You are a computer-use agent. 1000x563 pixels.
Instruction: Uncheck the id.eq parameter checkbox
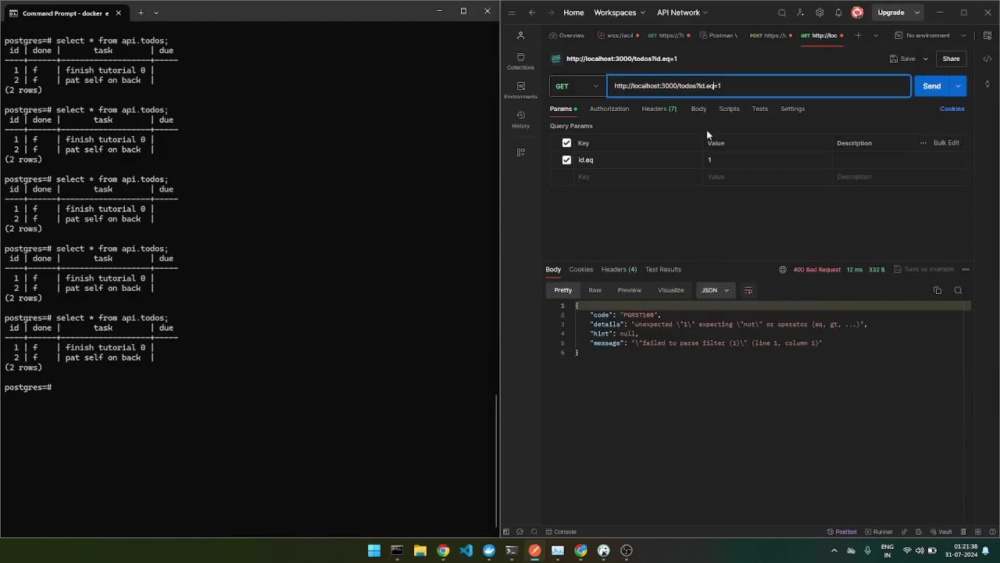(566, 160)
